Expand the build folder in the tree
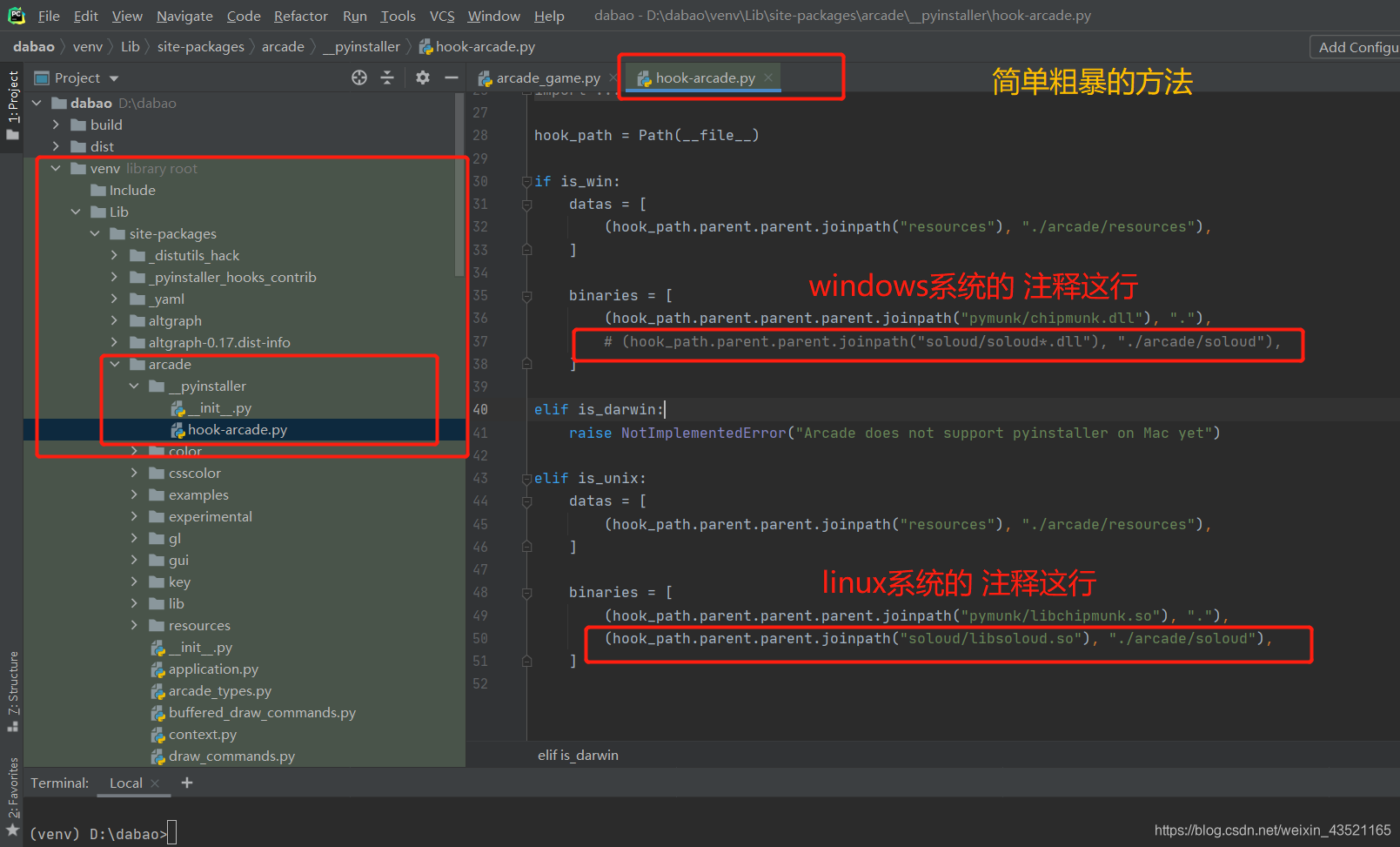This screenshot has height=847, width=1400. click(x=55, y=124)
